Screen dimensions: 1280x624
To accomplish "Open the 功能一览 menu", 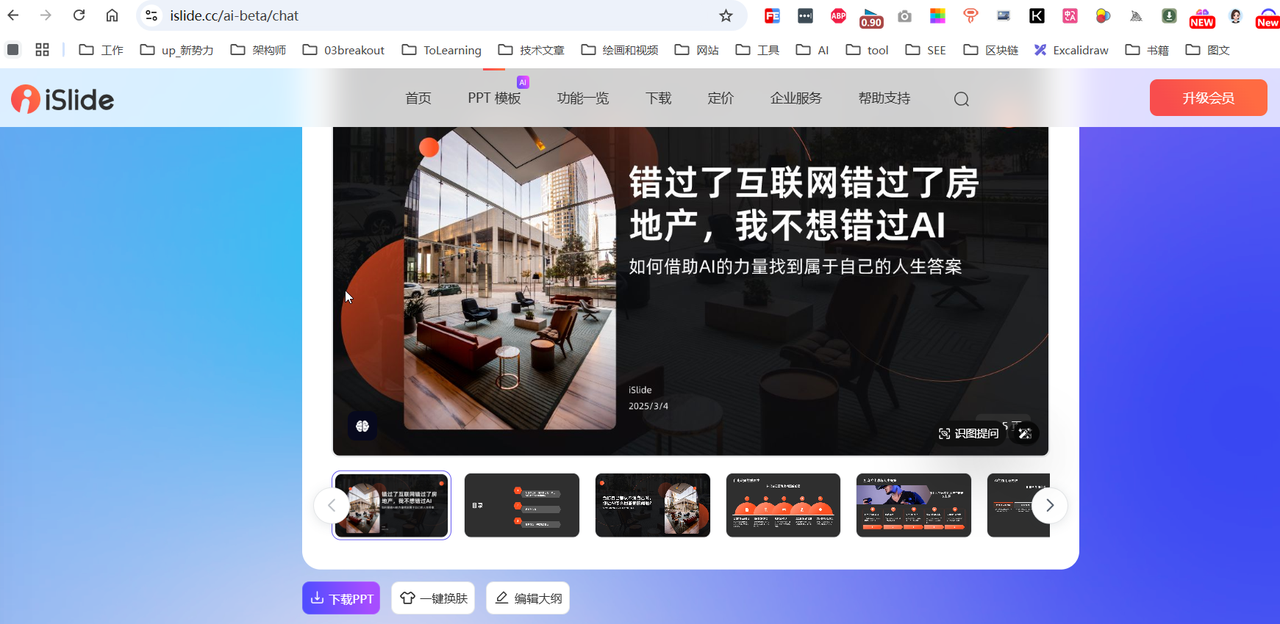I will 583,98.
